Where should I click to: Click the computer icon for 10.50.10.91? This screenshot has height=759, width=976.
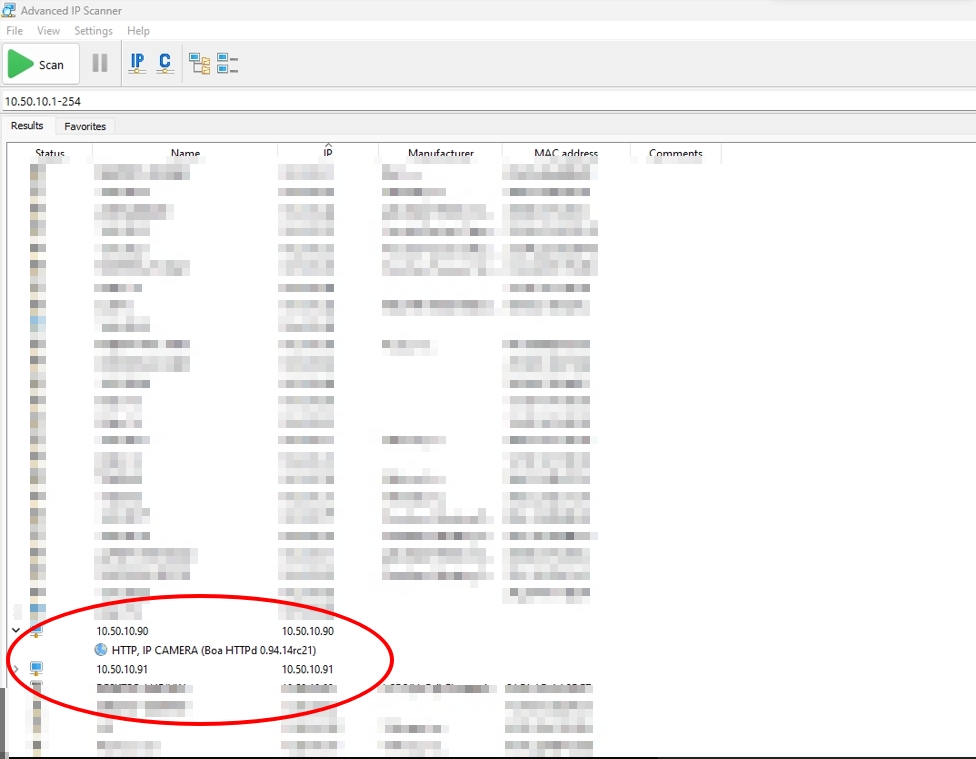tap(37, 669)
